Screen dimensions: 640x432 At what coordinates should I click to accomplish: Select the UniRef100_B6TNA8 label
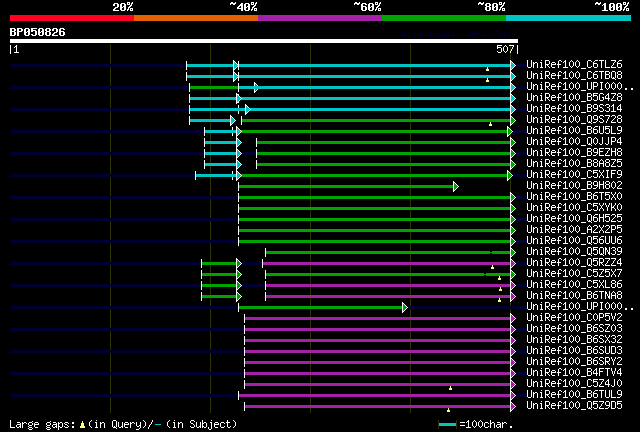coord(574,296)
